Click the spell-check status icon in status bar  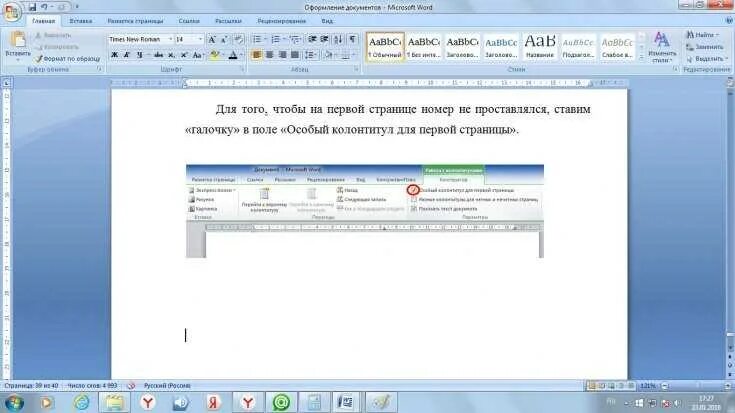click(x=131, y=385)
